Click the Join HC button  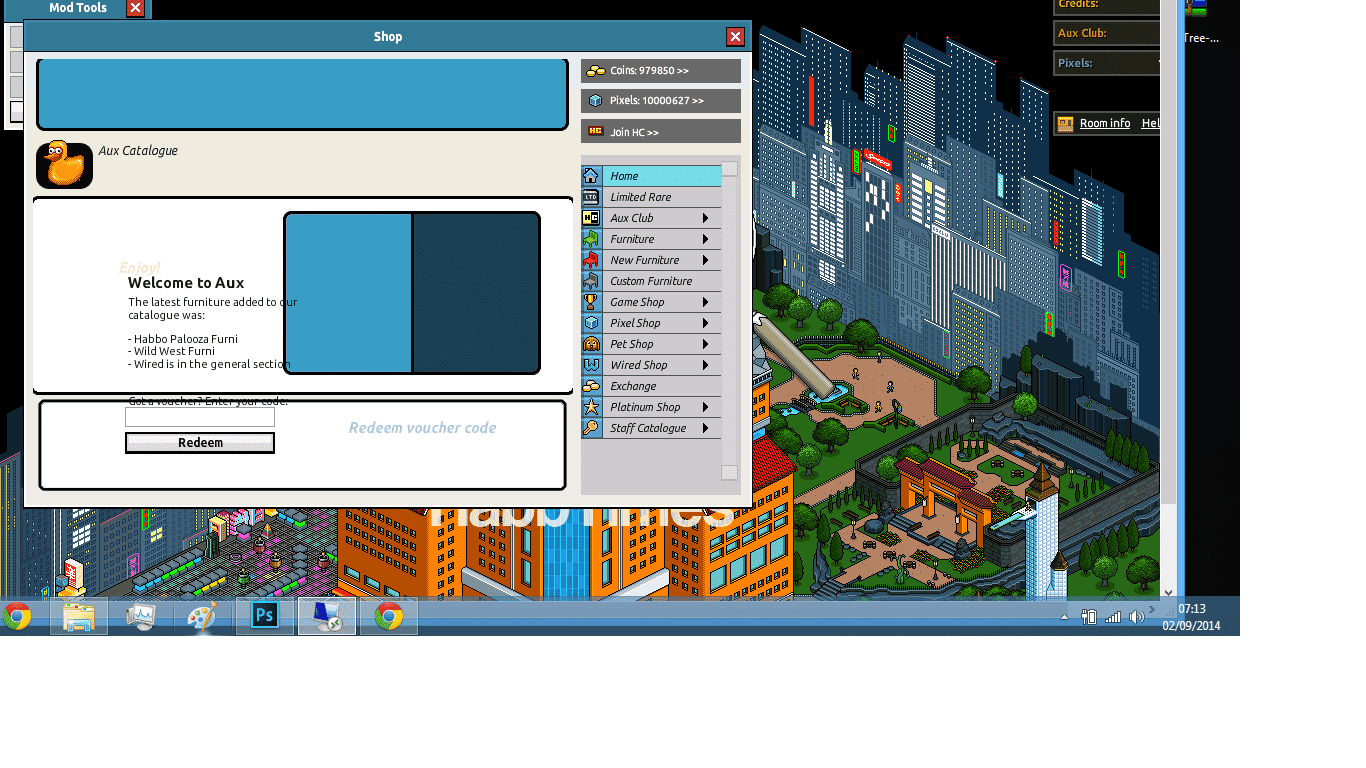[x=661, y=131]
